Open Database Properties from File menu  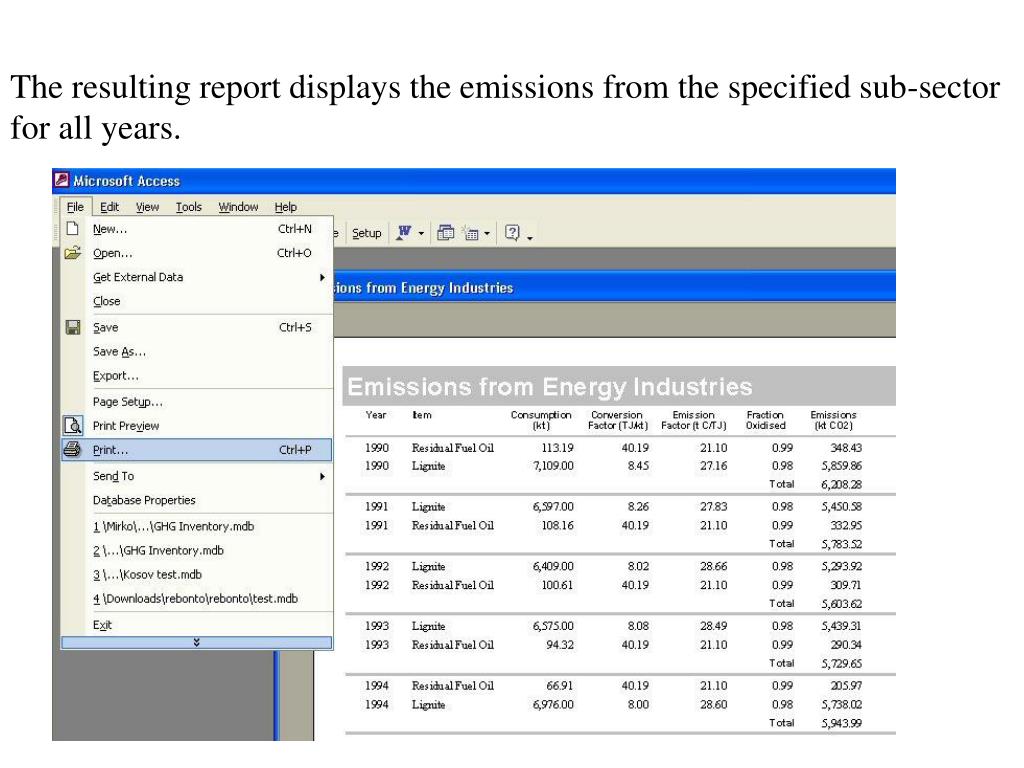click(197, 500)
